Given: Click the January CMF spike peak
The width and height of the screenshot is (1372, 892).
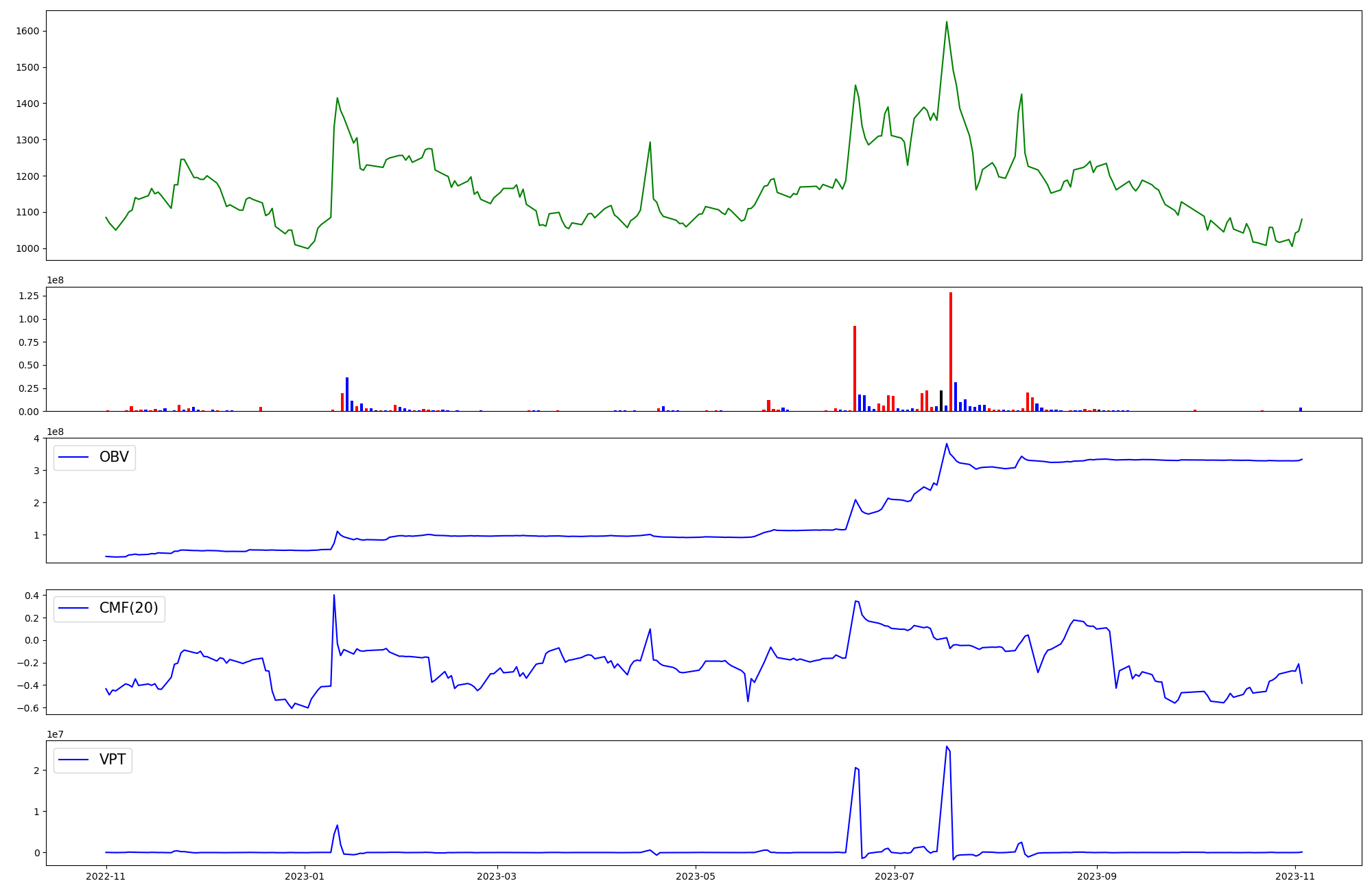Looking at the screenshot, I should [x=334, y=596].
